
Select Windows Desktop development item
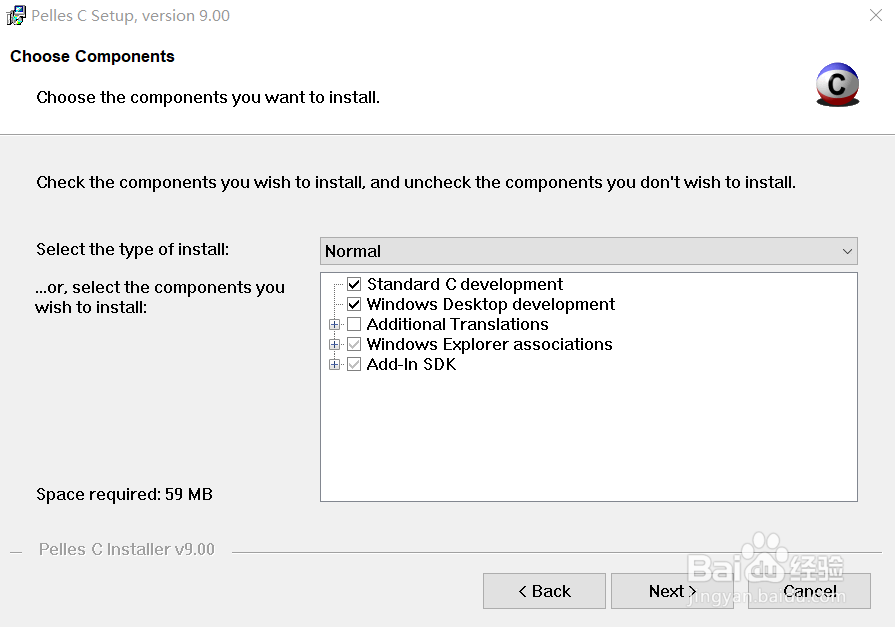point(490,305)
